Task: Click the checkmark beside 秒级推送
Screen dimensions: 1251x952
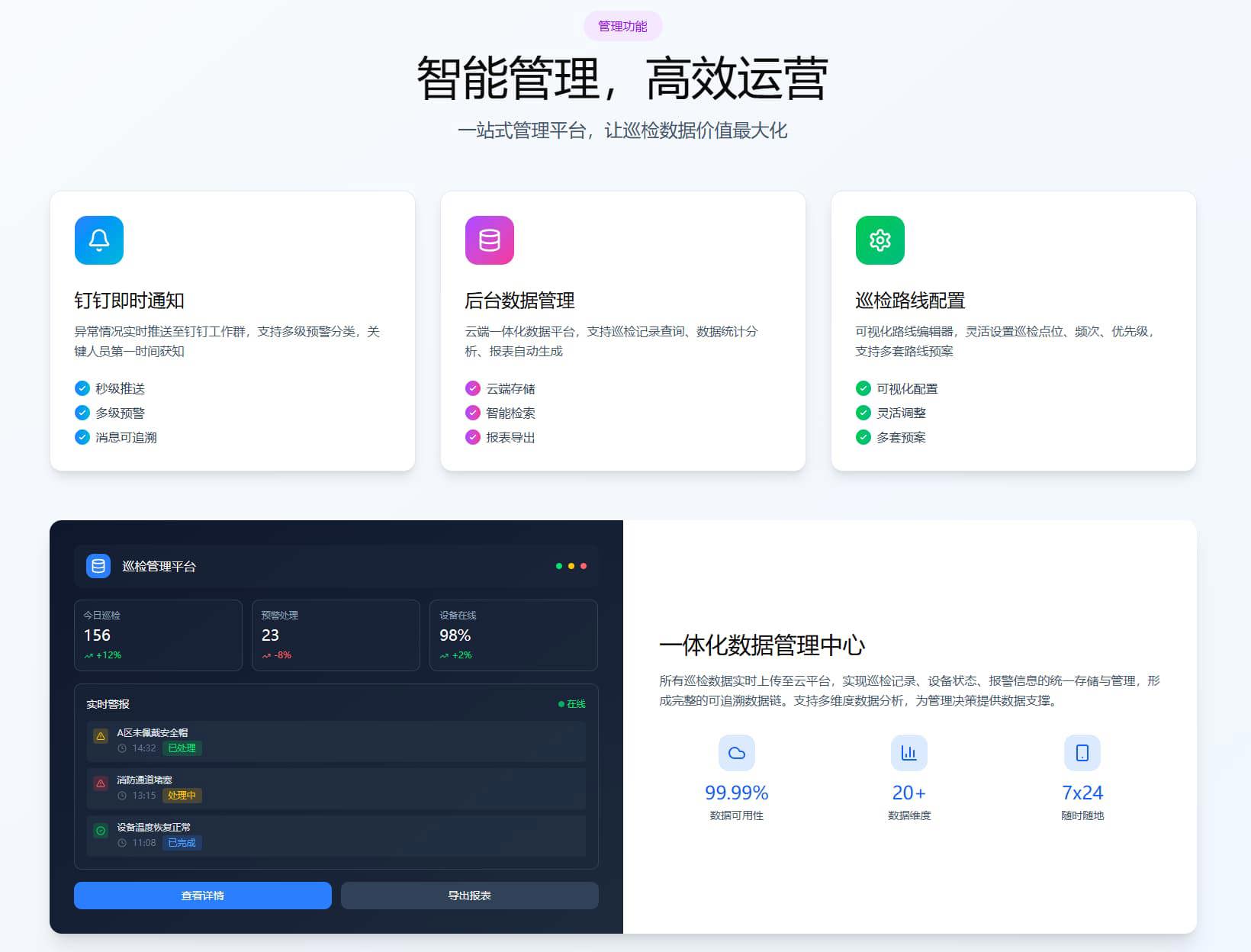Action: coord(82,388)
